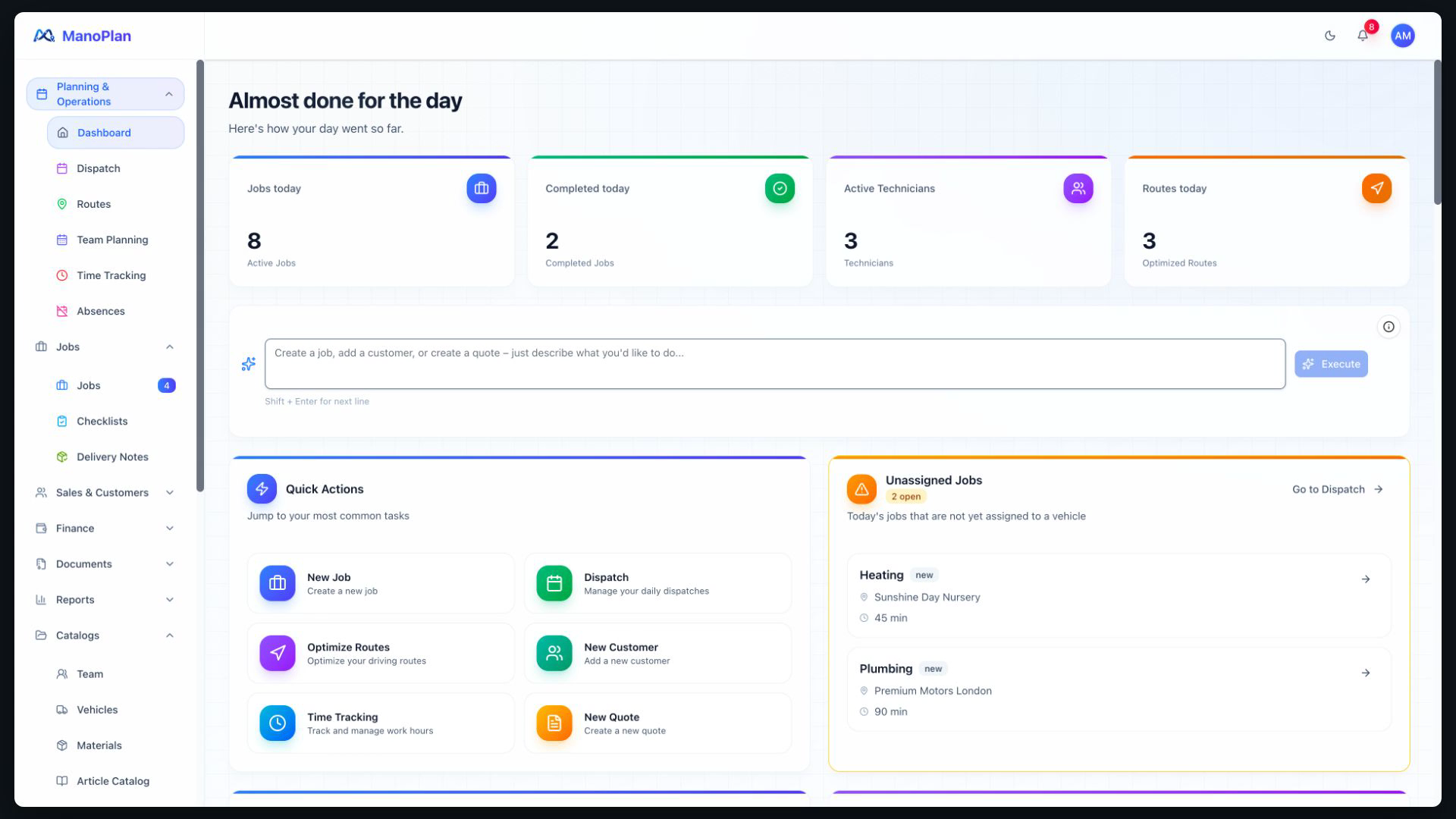Screen dimensions: 1456x819
Task: Open Dashboard in the sidebar
Action: pyautogui.click(x=115, y=133)
